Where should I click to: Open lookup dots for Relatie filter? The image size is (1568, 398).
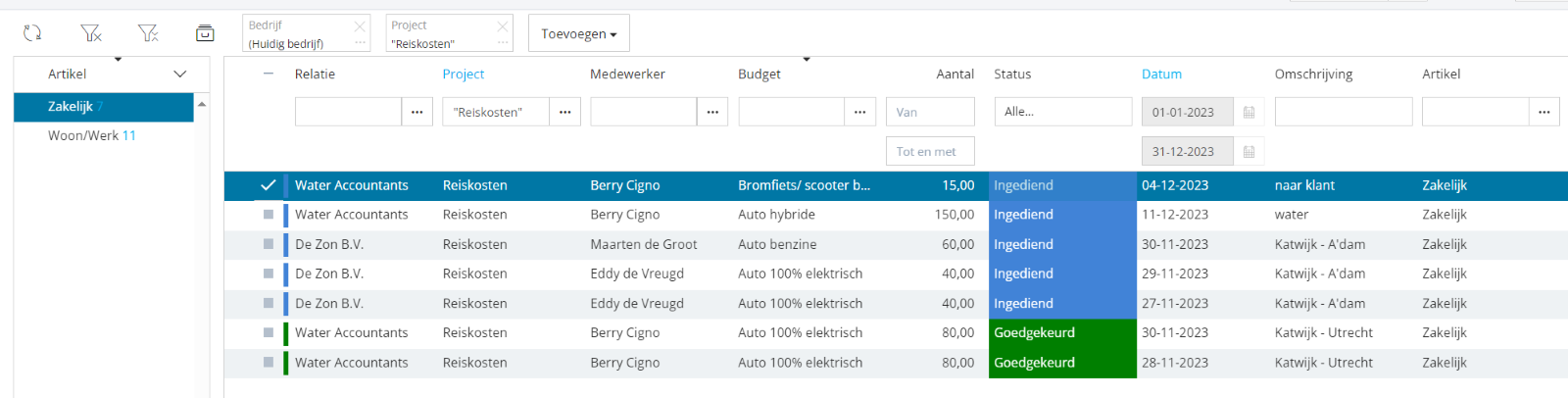417,112
